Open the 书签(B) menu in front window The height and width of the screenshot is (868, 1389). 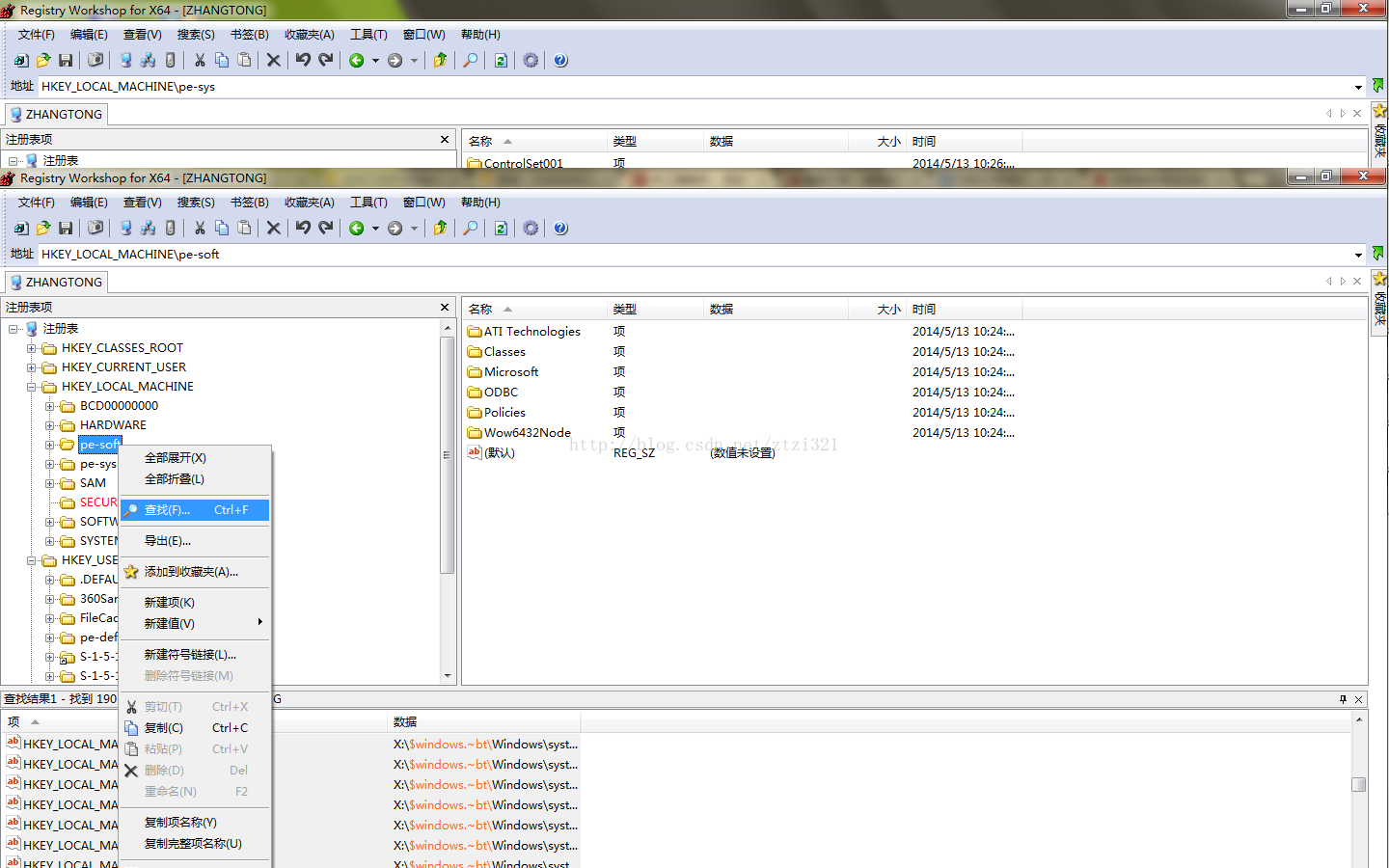(x=250, y=203)
